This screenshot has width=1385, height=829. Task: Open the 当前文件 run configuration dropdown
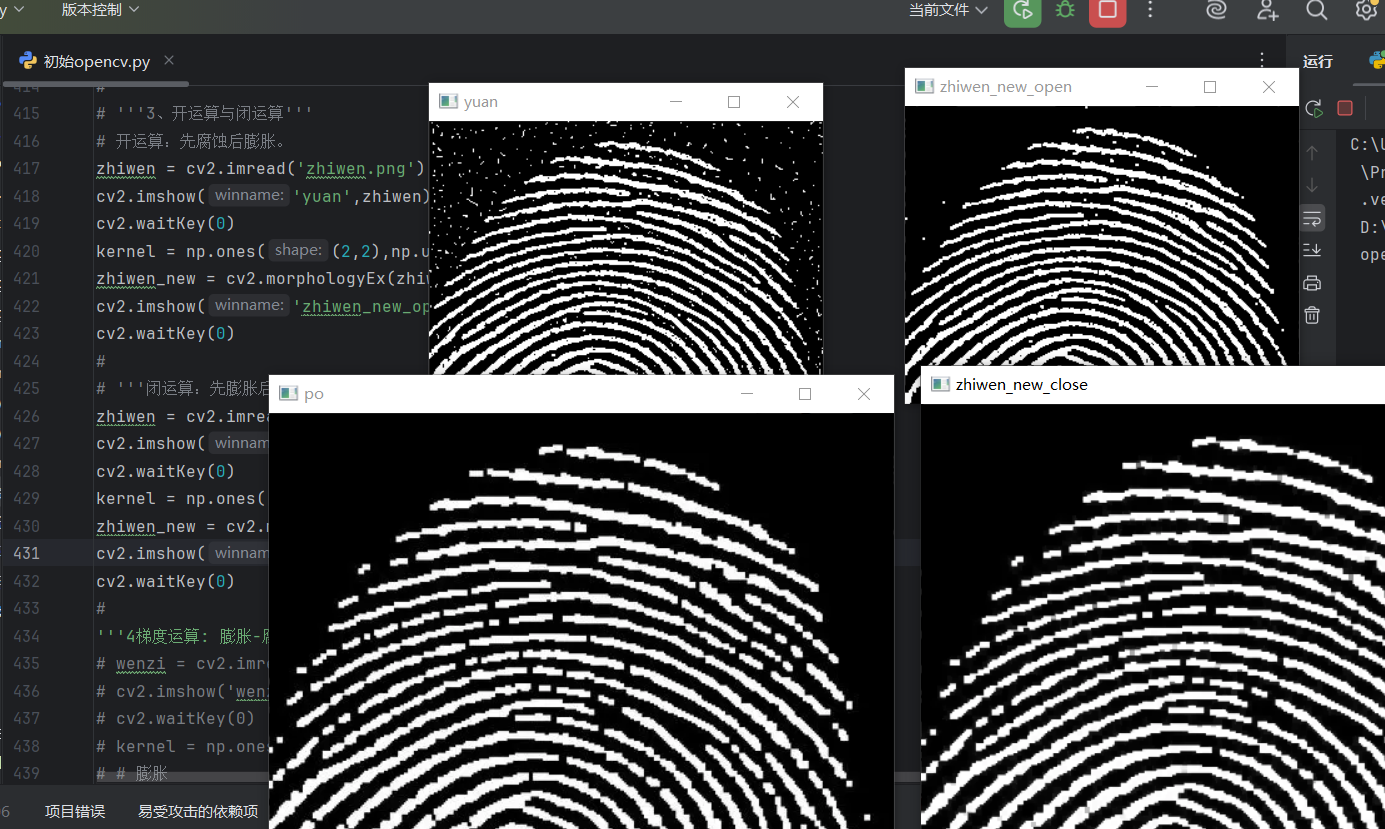click(x=948, y=10)
